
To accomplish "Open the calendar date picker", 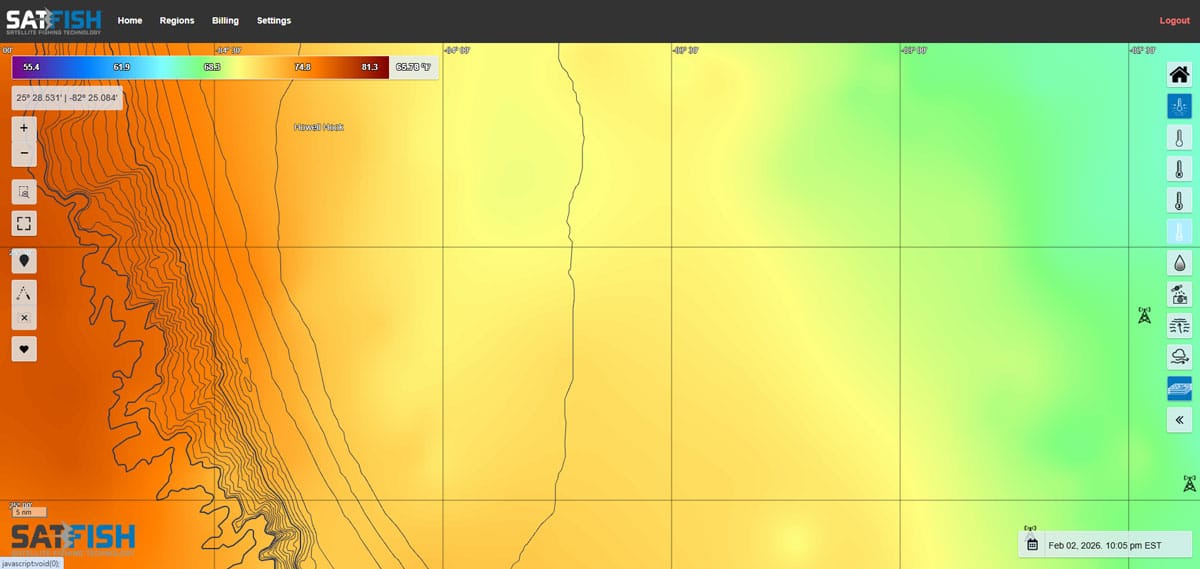I will point(1033,545).
